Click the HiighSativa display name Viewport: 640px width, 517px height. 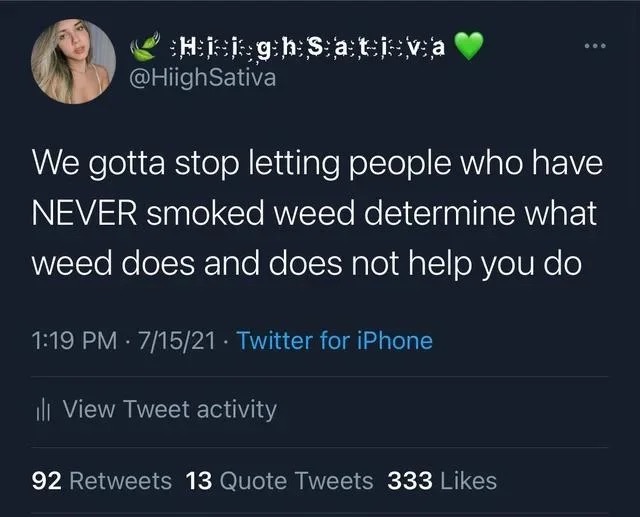coord(307,47)
